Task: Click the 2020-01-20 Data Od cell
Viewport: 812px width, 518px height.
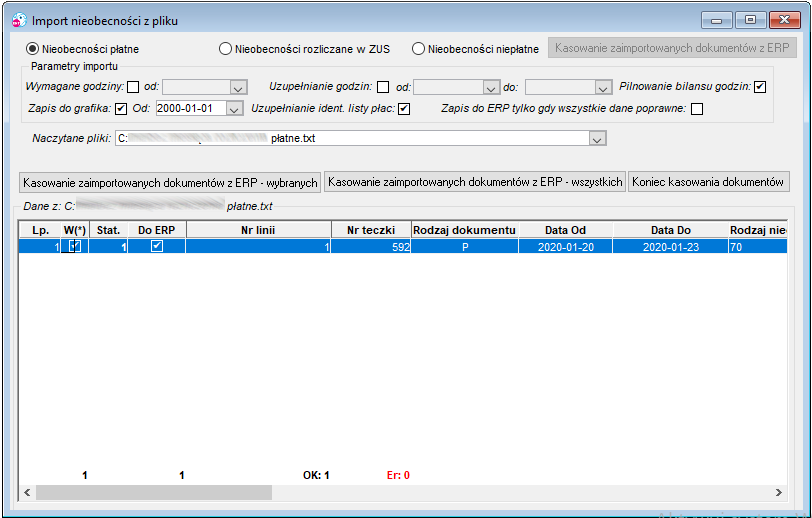Action: point(566,247)
